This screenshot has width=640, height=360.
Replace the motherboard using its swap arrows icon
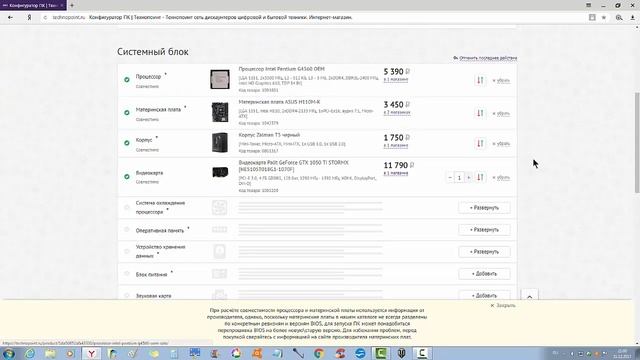pos(480,113)
